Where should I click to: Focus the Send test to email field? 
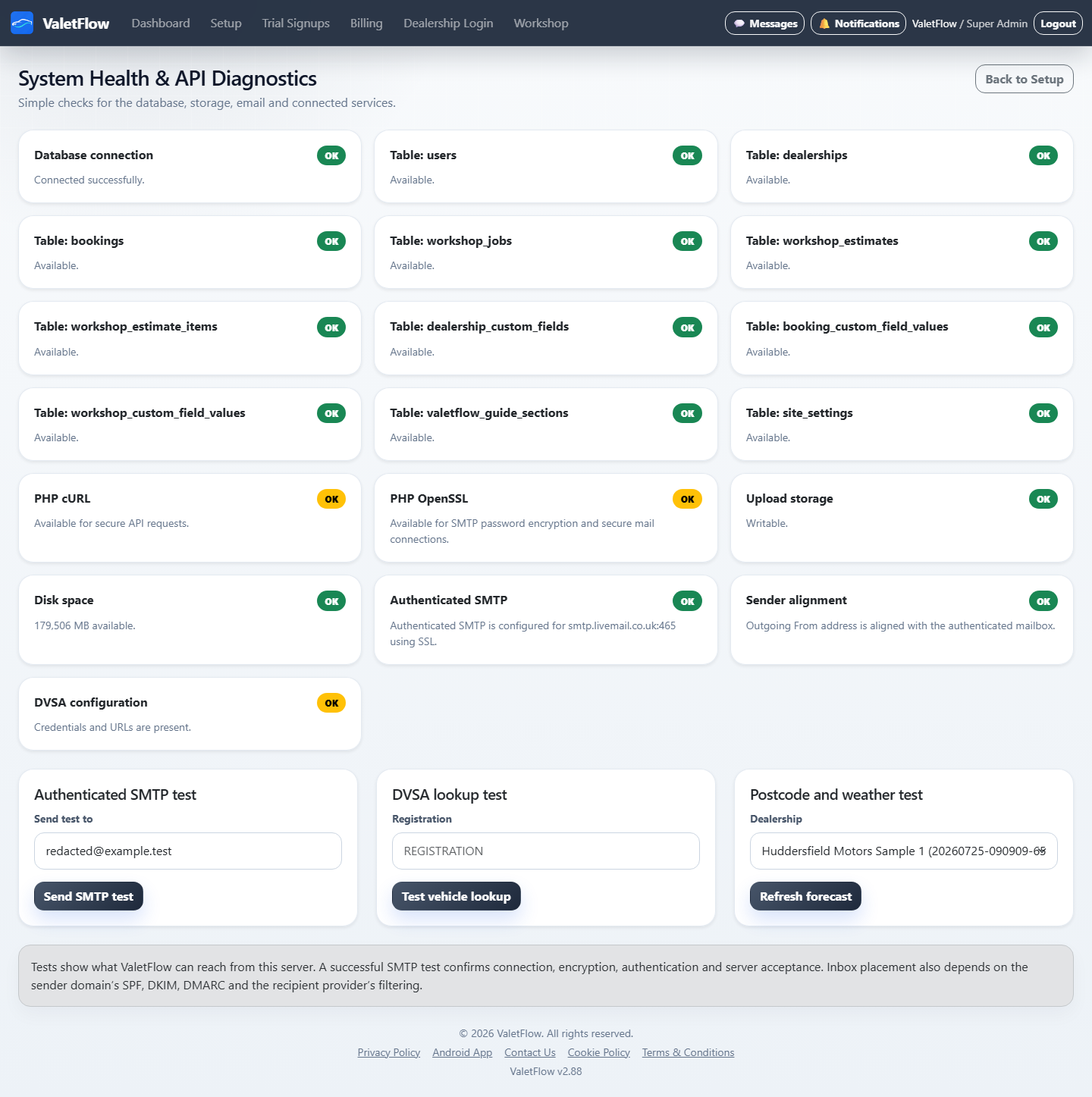[x=188, y=851]
